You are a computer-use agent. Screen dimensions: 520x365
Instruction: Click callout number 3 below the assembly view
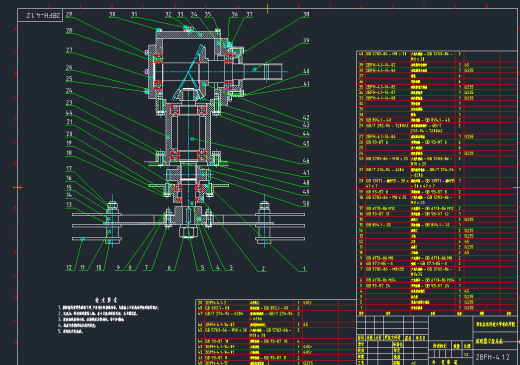click(231, 267)
